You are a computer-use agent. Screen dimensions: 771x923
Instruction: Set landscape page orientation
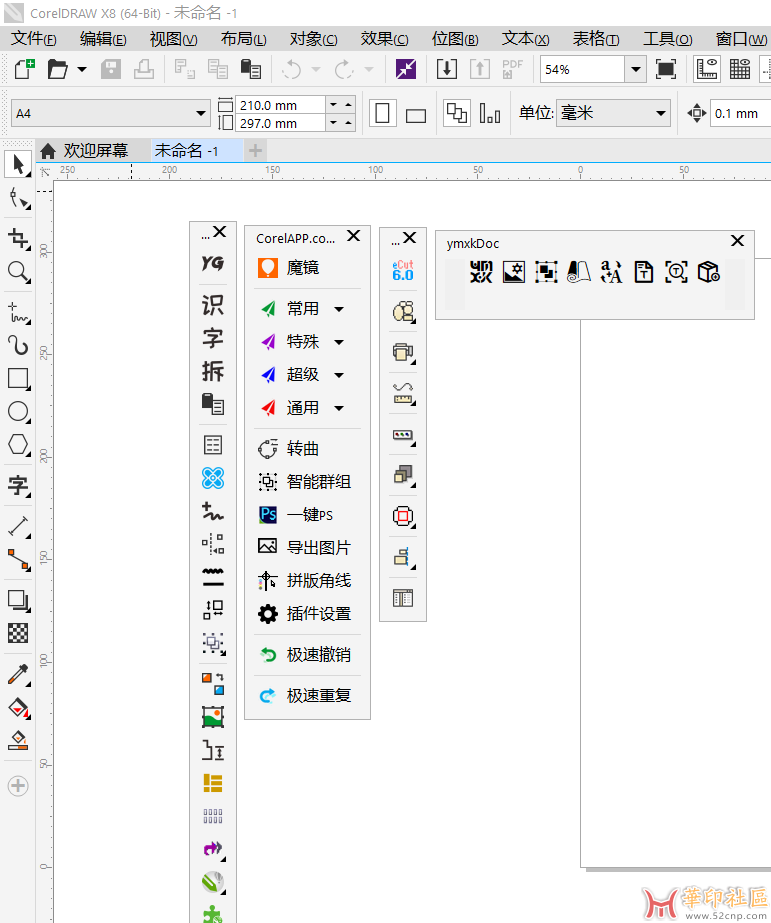pos(416,115)
